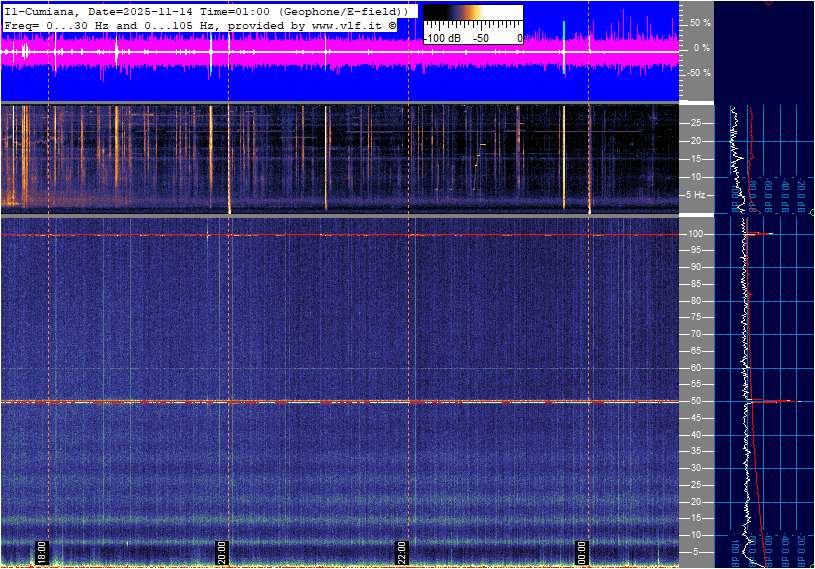This screenshot has height=569, width=815.
Task: Click the -50 % amplitude scale label
Action: click(698, 73)
